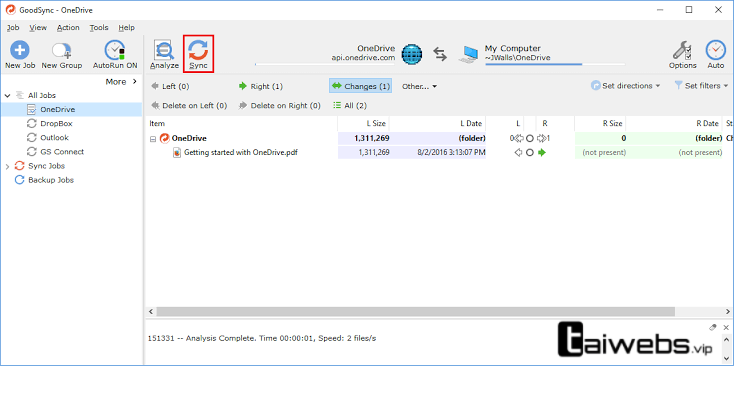Collapse the All Jobs tree node

click(x=8, y=96)
